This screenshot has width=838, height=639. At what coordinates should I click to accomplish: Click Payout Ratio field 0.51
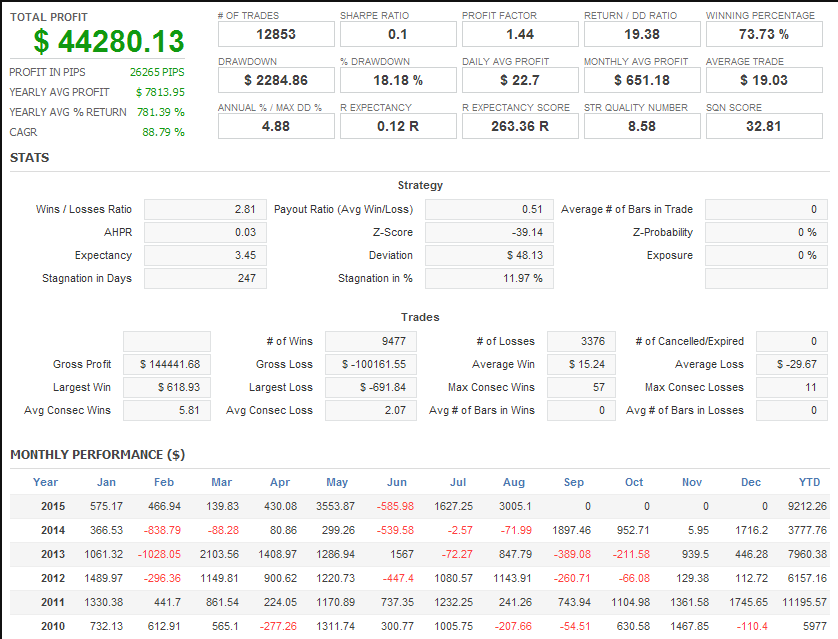tap(489, 209)
